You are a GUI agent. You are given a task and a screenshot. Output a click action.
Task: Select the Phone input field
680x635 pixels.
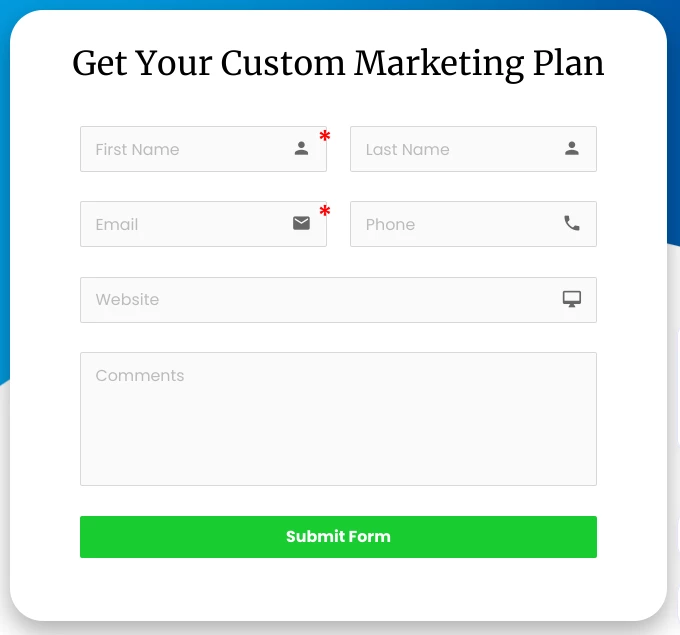[460, 224]
